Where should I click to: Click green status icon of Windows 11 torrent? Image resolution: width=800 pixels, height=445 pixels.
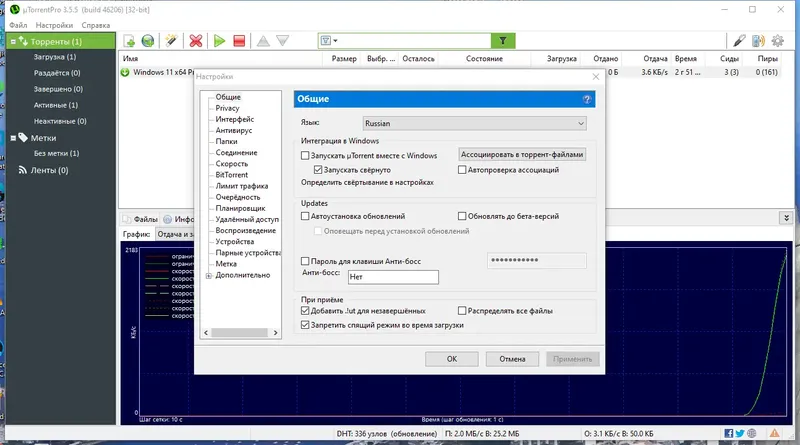pyautogui.click(x=125, y=72)
